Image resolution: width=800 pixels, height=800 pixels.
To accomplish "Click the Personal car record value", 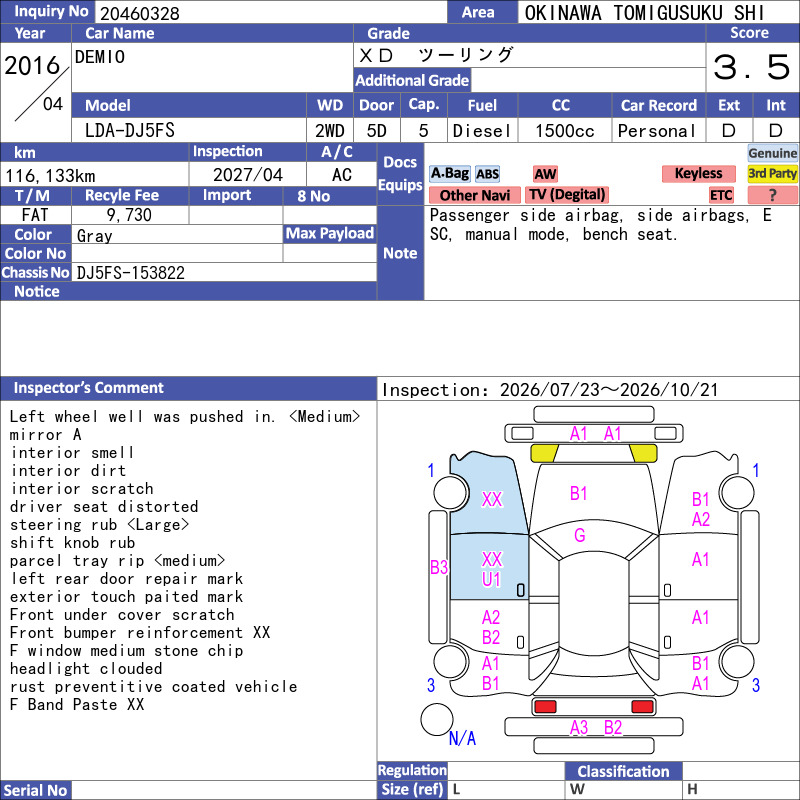I will click(657, 131).
